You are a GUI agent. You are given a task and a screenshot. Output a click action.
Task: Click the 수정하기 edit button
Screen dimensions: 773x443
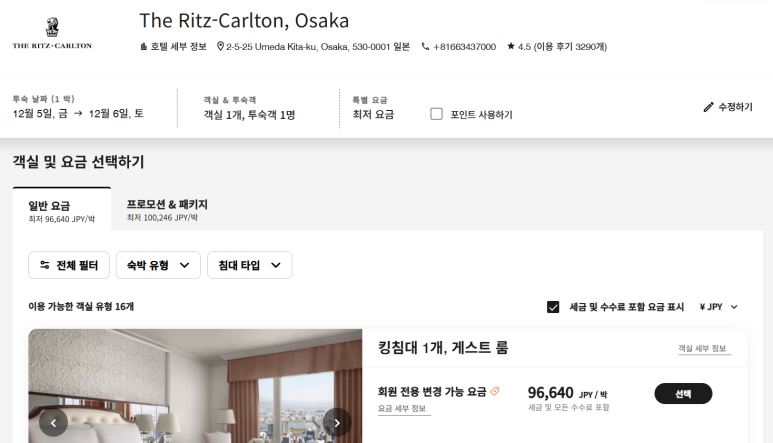[728, 107]
